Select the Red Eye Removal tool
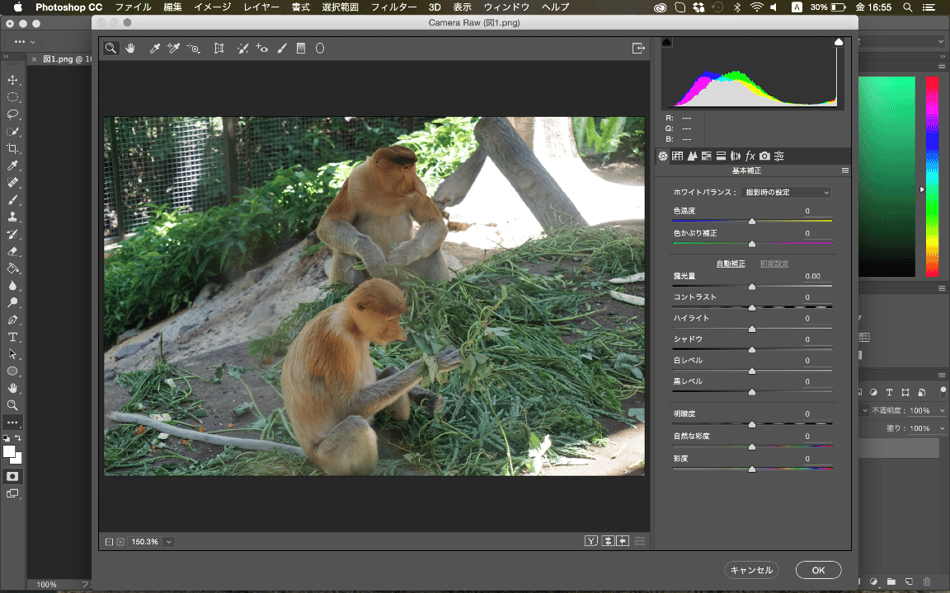 (262, 48)
